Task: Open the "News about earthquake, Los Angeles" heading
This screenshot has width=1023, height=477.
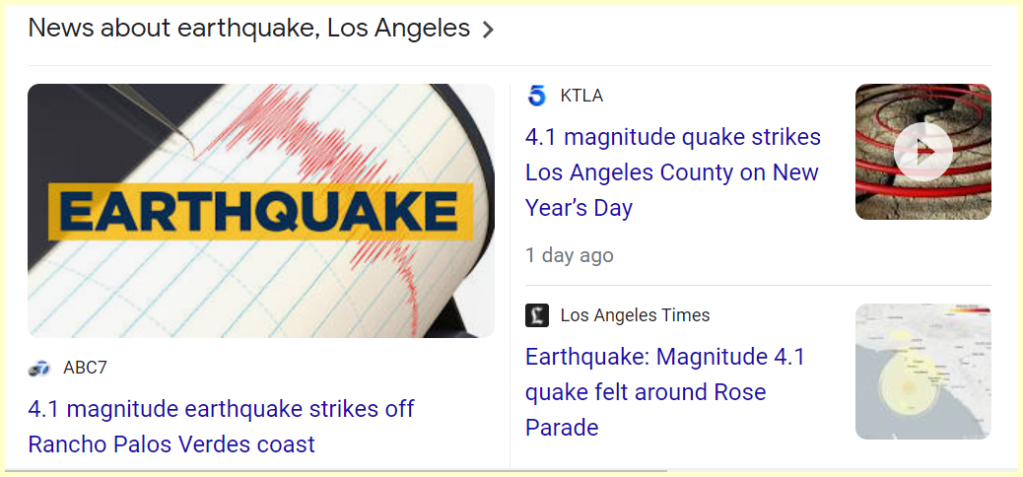Action: click(x=248, y=28)
